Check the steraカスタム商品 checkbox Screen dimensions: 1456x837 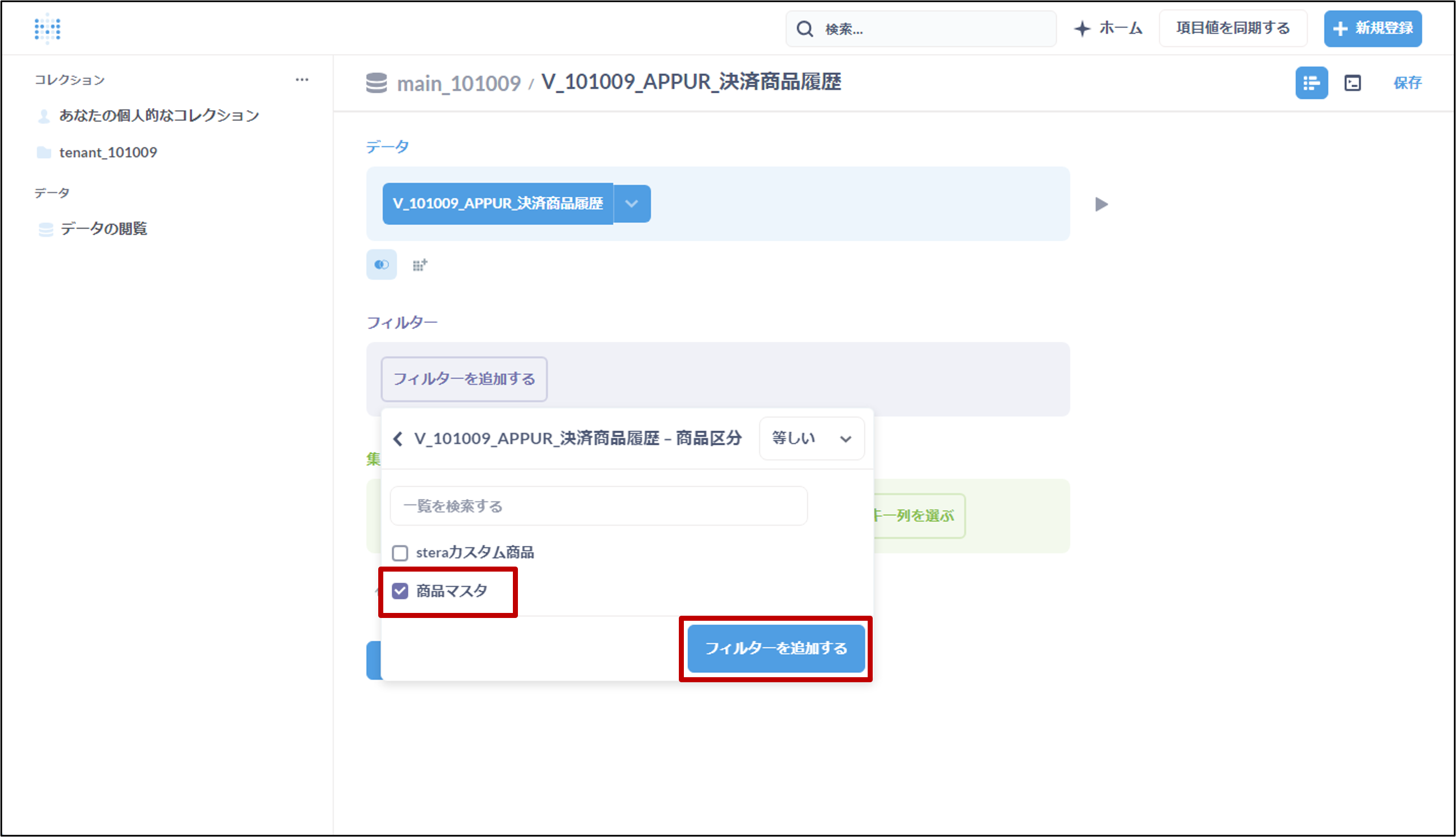pyautogui.click(x=400, y=553)
